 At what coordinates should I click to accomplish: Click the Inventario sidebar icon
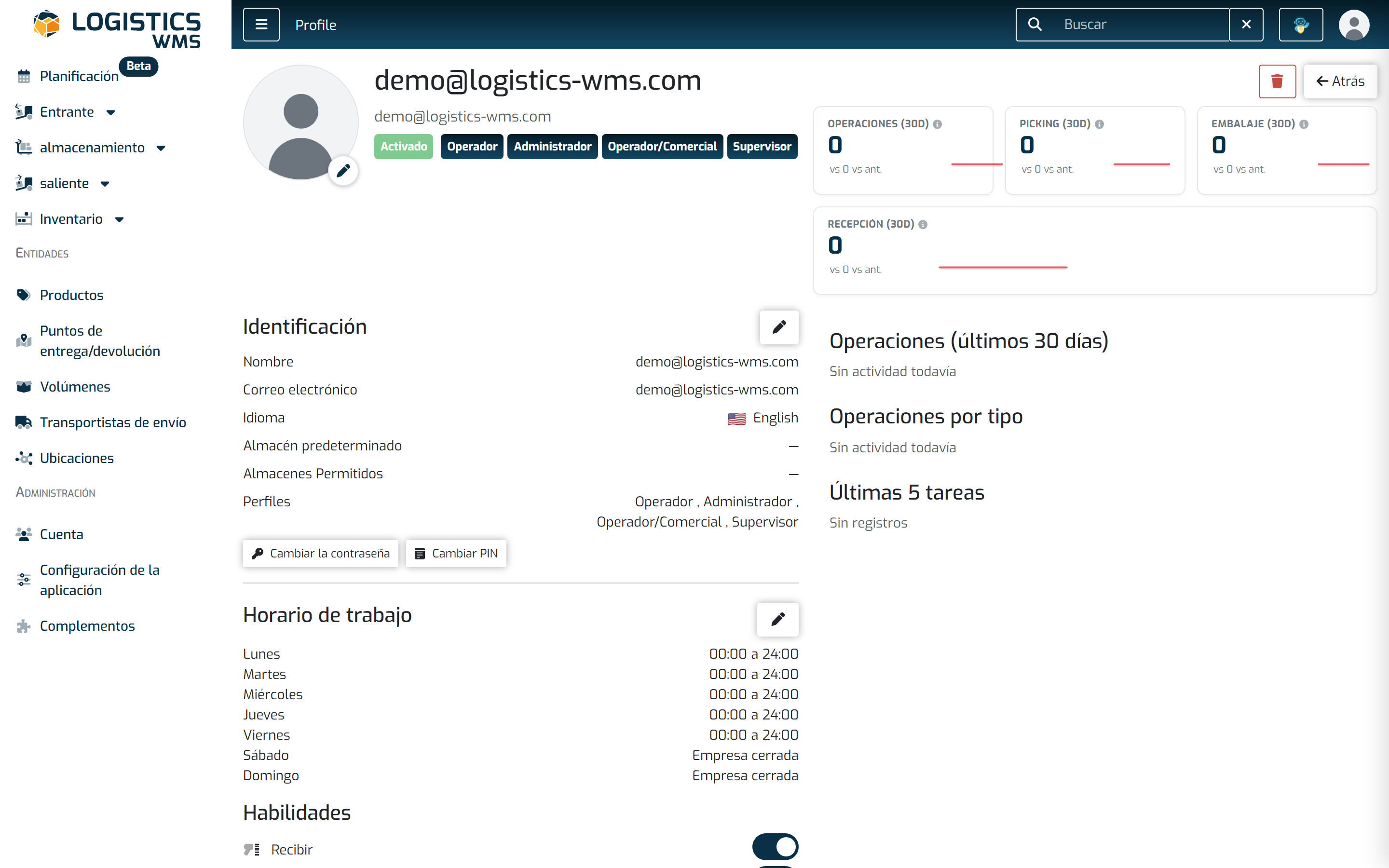pos(24,219)
